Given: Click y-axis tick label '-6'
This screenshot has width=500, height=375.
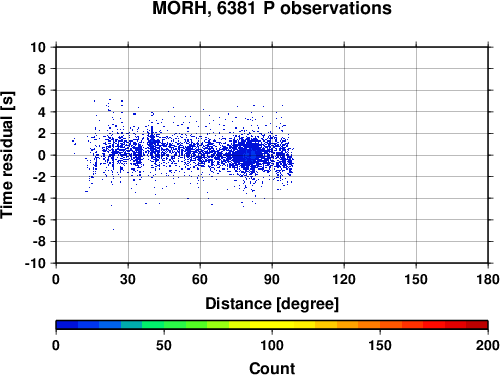Looking at the screenshot, I should [39, 220].
